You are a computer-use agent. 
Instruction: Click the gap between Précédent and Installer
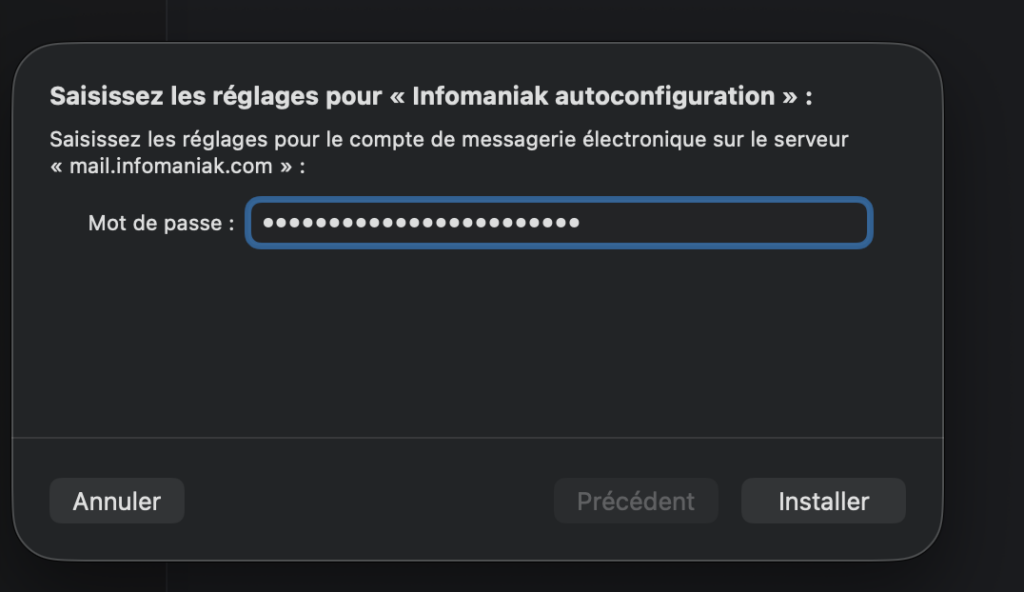coord(729,501)
